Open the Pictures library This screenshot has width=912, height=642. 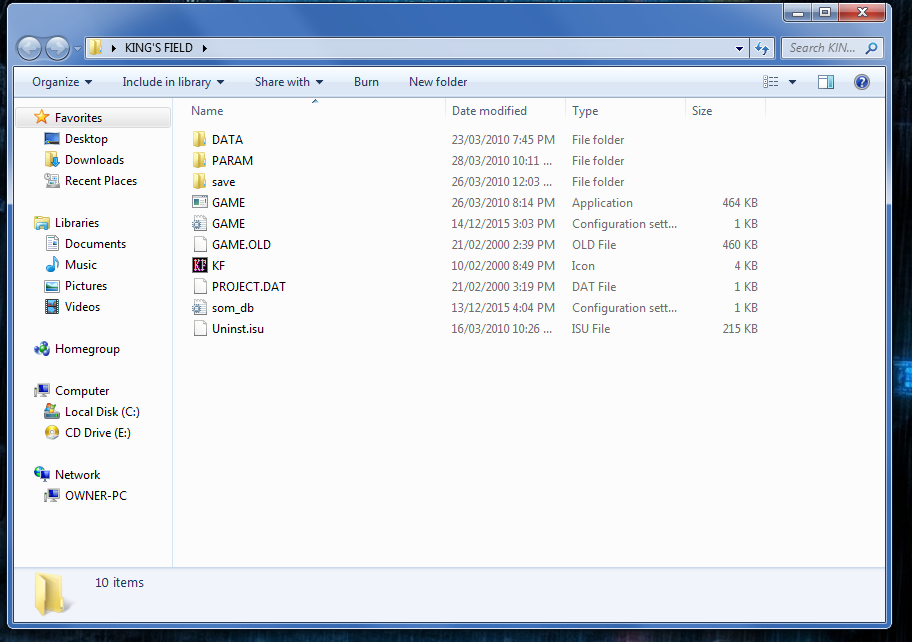[86, 286]
